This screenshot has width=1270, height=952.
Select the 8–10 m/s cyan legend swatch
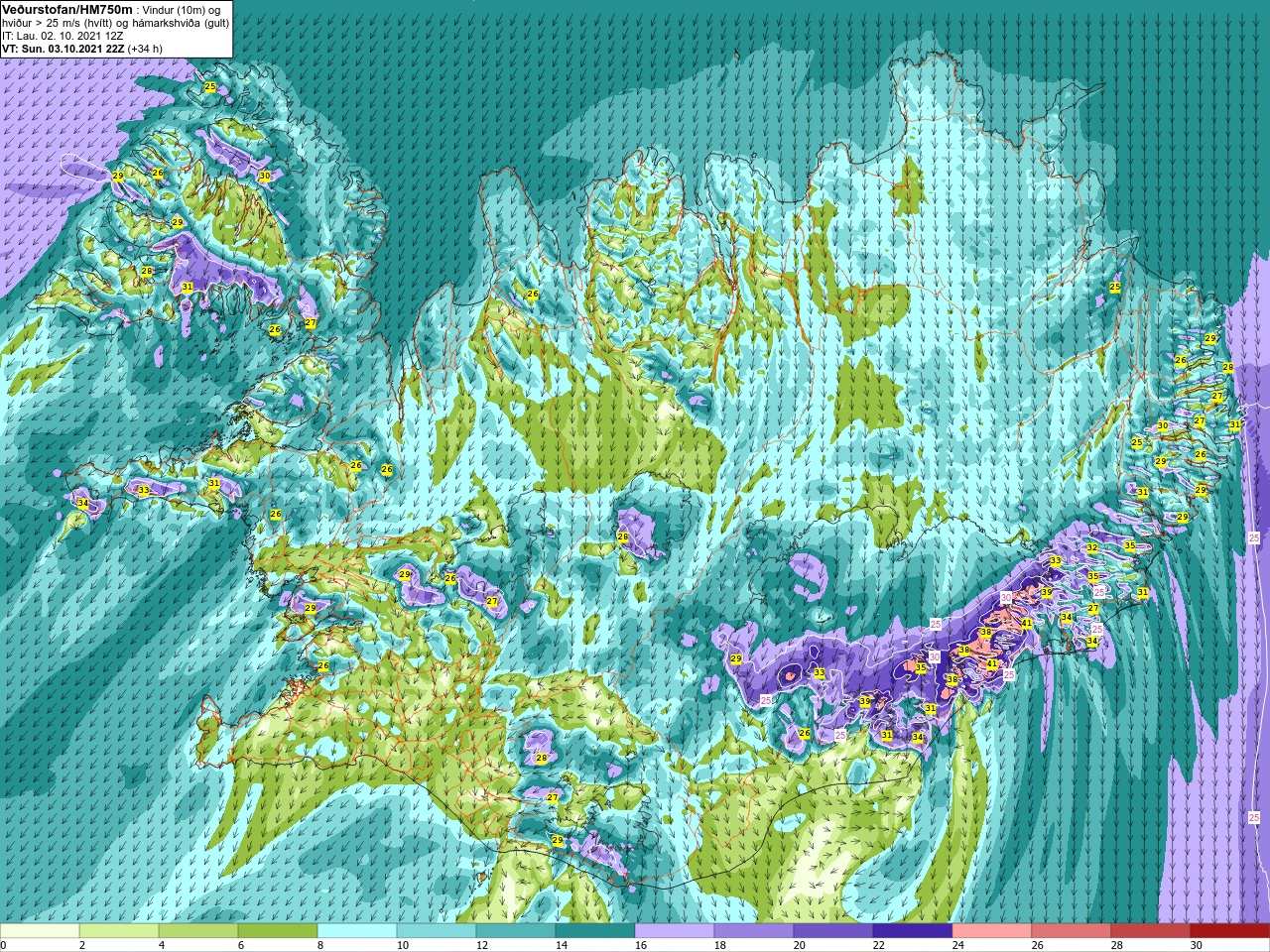pos(357,931)
